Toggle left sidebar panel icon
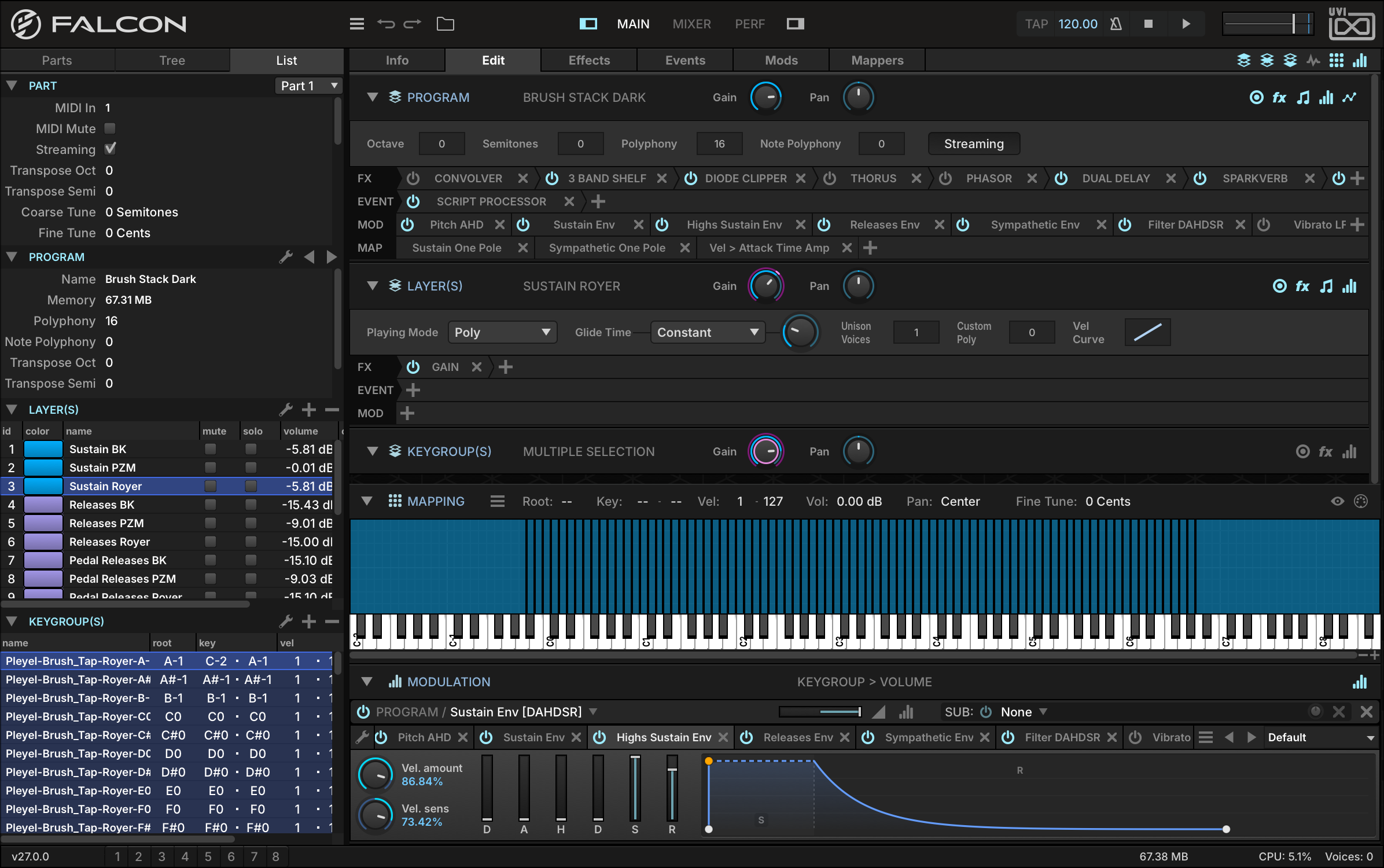Image resolution: width=1384 pixels, height=868 pixels. pyautogui.click(x=588, y=24)
